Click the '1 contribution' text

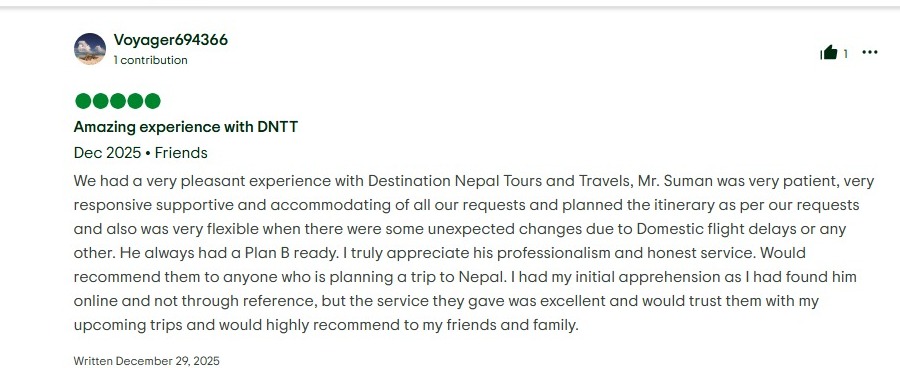point(150,60)
